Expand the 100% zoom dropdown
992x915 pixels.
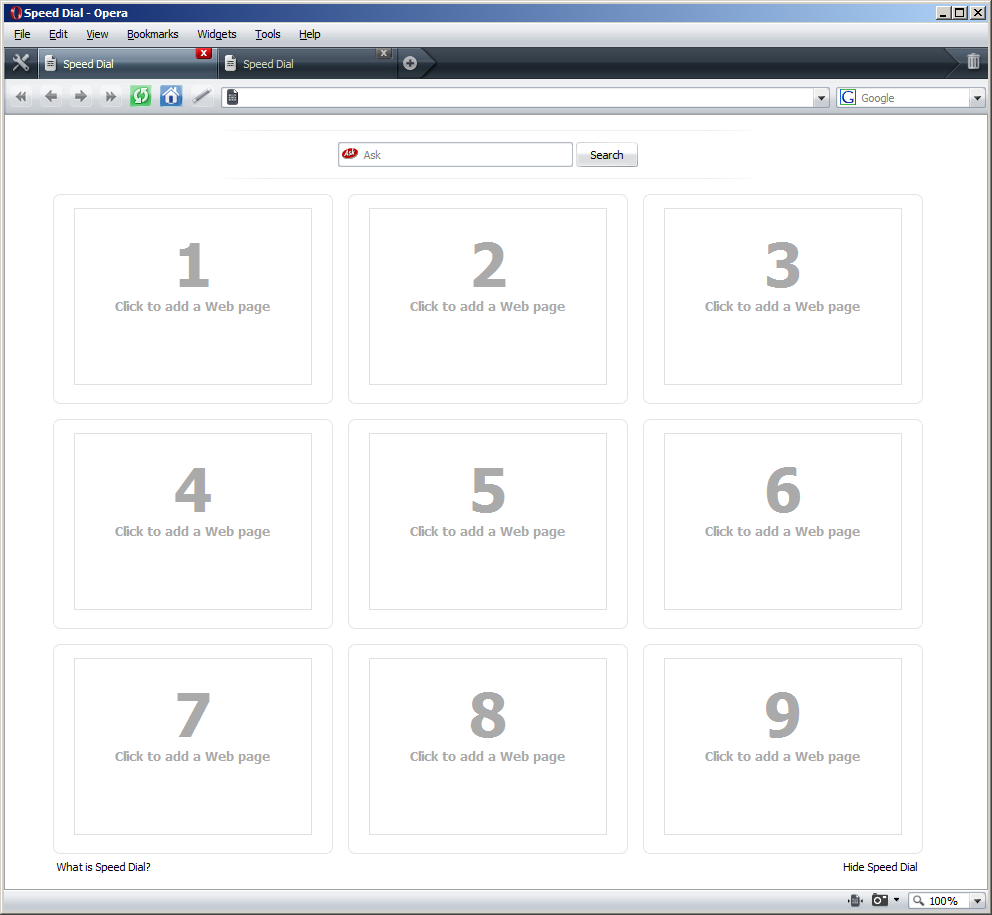point(977,901)
